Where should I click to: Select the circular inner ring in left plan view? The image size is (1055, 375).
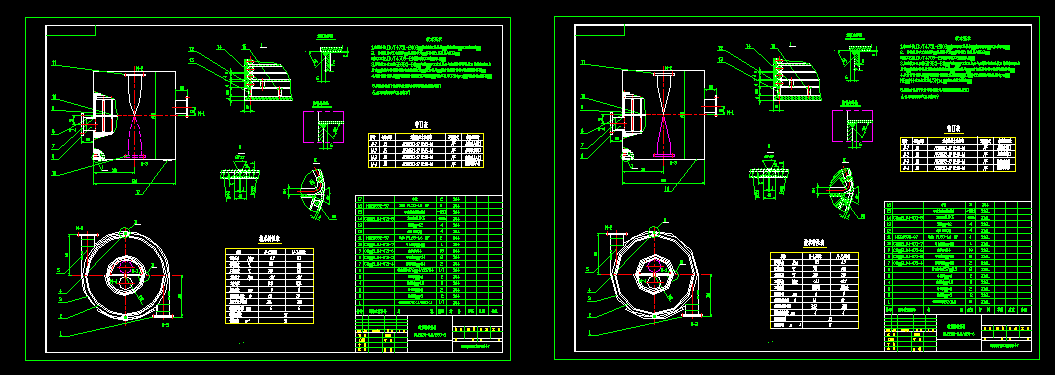126,275
